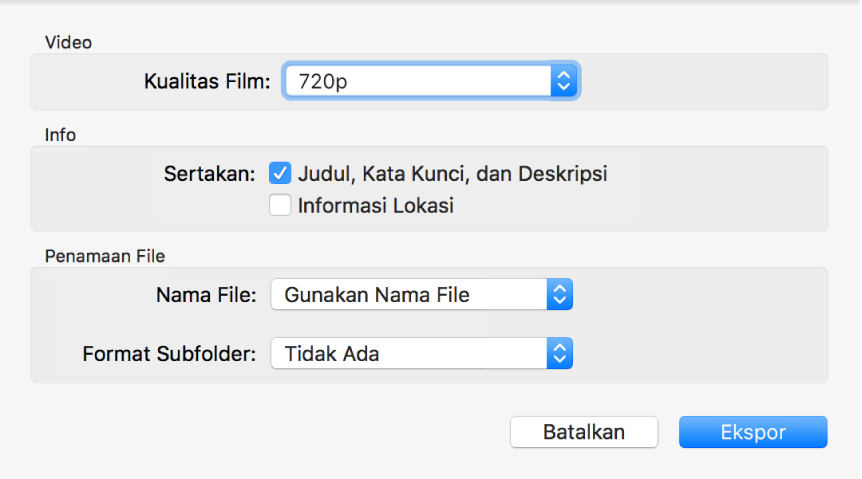Click the Video section heading

(x=68, y=42)
